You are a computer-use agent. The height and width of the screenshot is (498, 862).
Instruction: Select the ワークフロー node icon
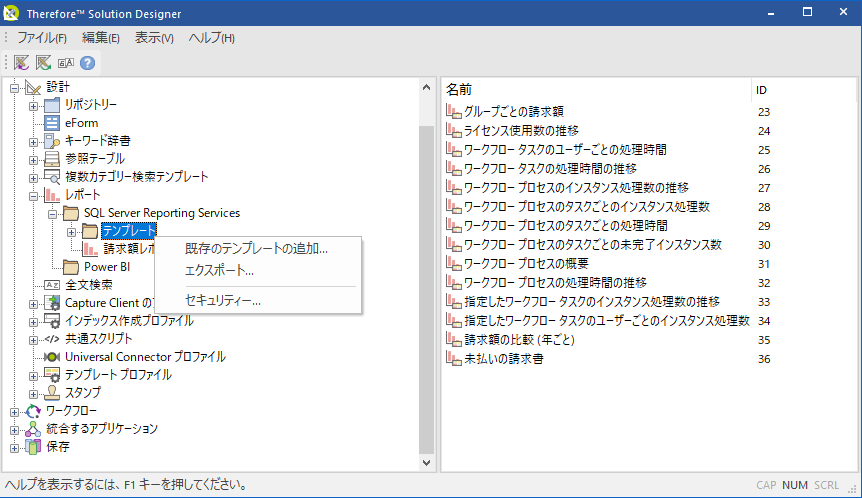tap(33, 411)
